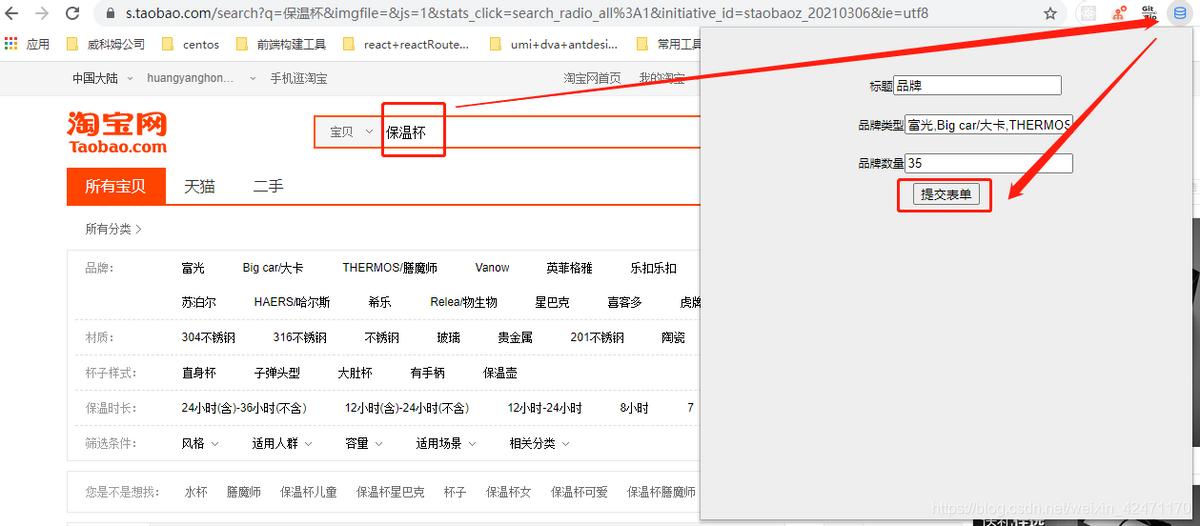Viewport: 1200px width, 526px height.
Task: Click suggested search 保温杯星巴克
Action: (x=390, y=492)
